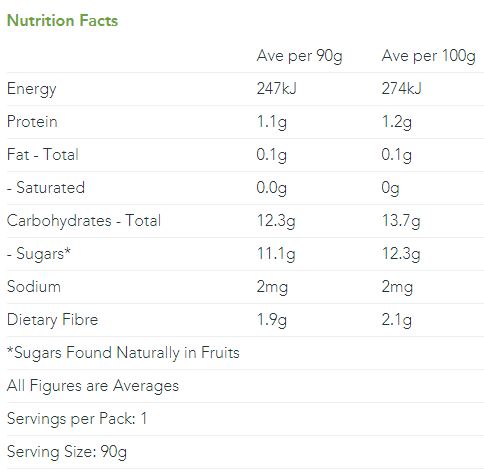Image resolution: width=484 pixels, height=476 pixels.
Task: Click the 13.7g carbohydrates value
Action: pyautogui.click(x=401, y=221)
